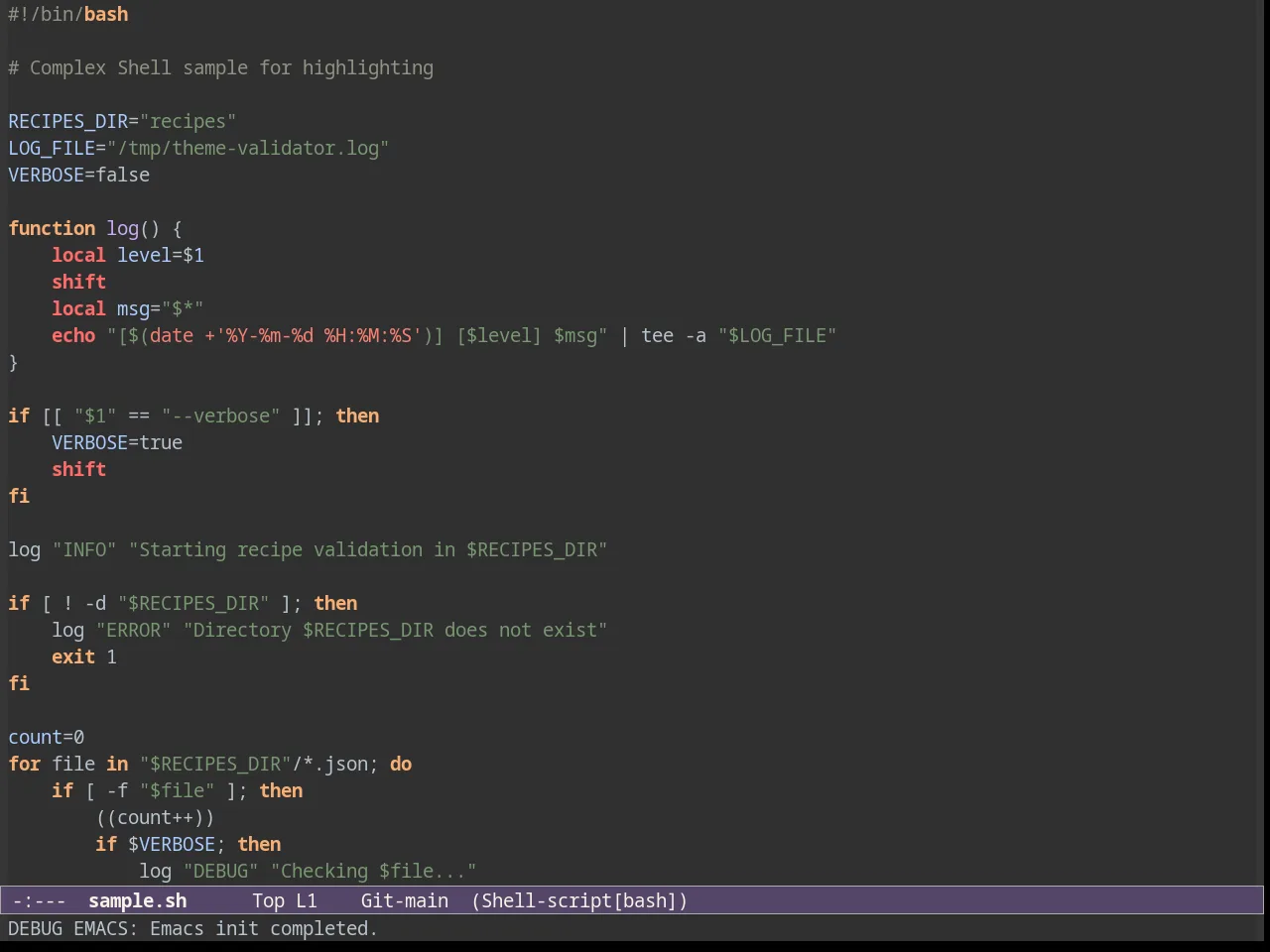Click VERBOSE=false assignment line
Screen dimensions: 1270x952
[x=79, y=175]
